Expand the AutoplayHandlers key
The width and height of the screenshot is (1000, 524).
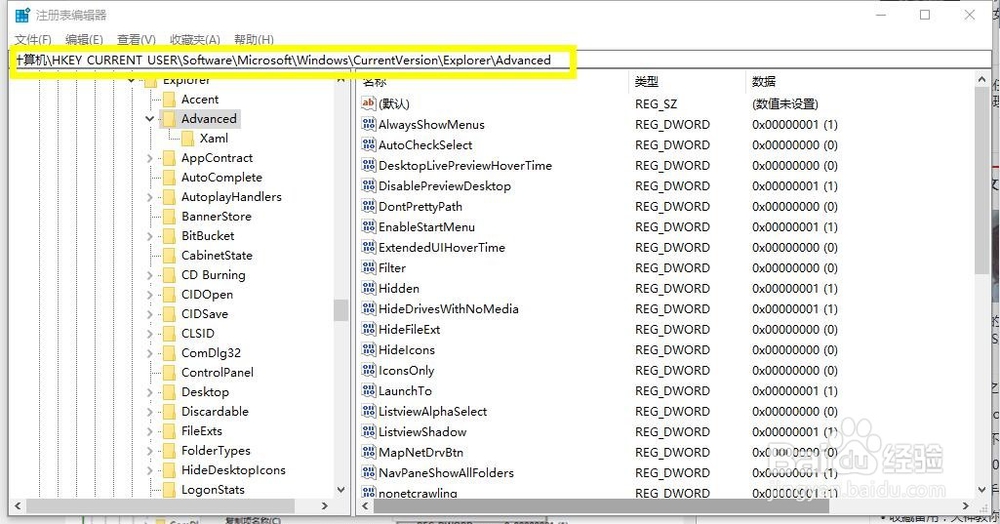(x=150, y=197)
